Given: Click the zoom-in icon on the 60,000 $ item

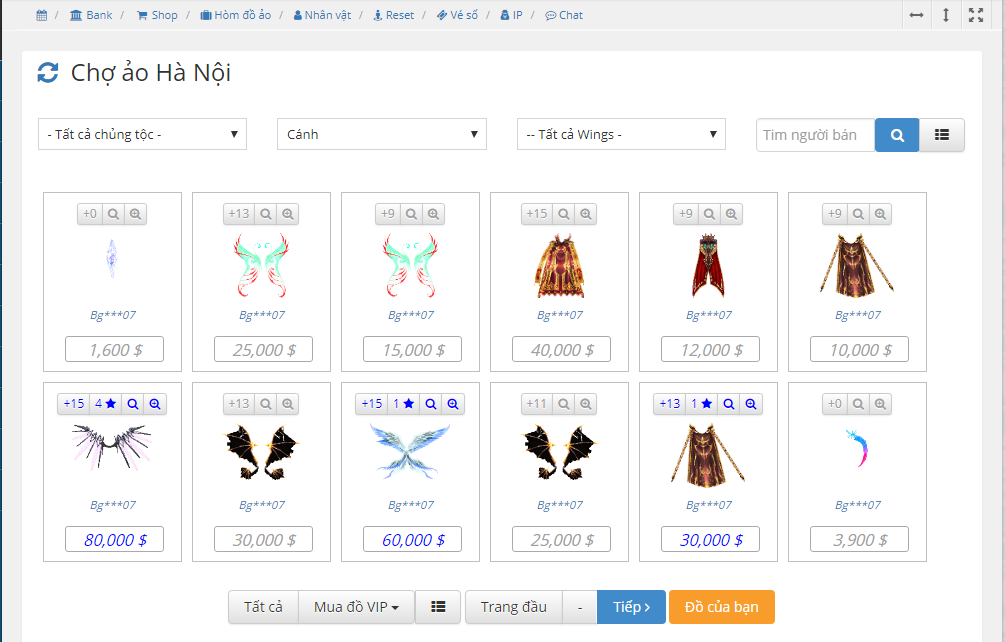Looking at the screenshot, I should (x=453, y=404).
